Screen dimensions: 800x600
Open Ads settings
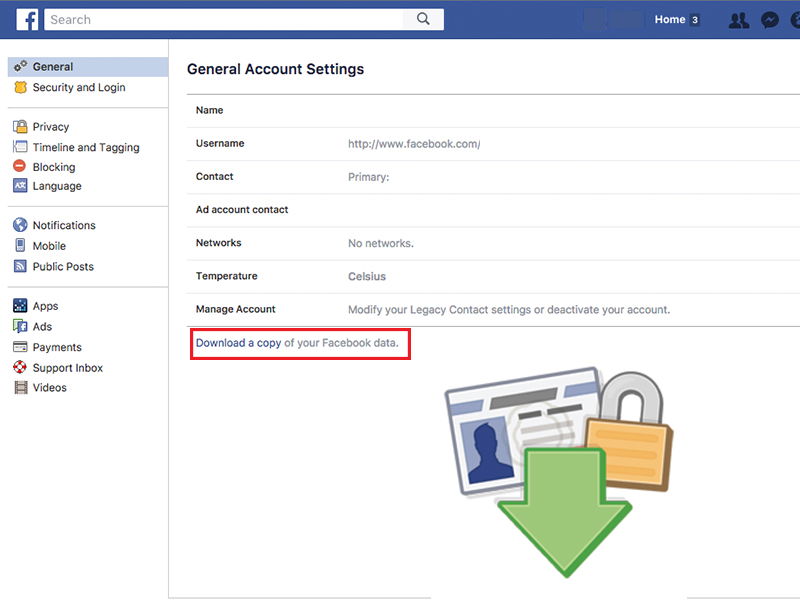coord(42,327)
